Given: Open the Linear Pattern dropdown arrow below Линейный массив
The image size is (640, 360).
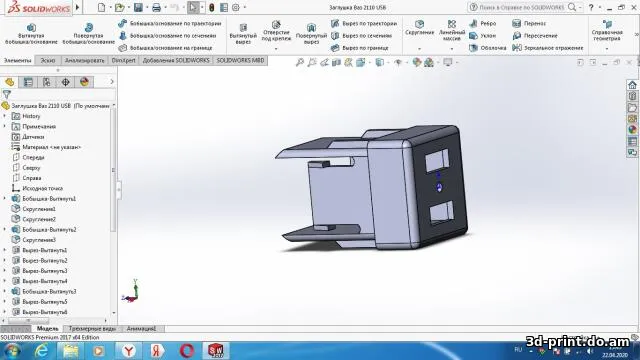Looking at the screenshot, I should click(x=451, y=49).
